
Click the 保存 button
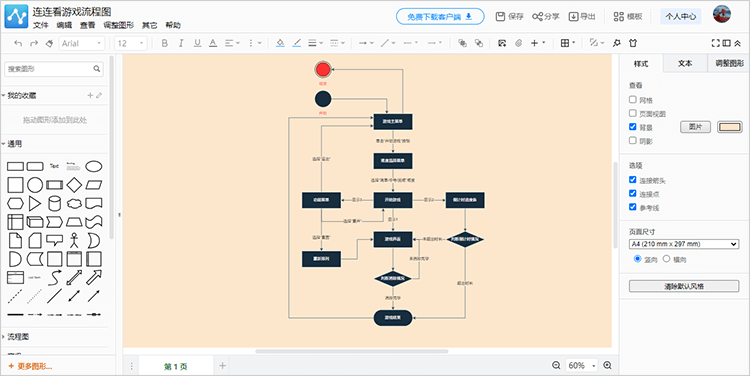click(x=509, y=16)
